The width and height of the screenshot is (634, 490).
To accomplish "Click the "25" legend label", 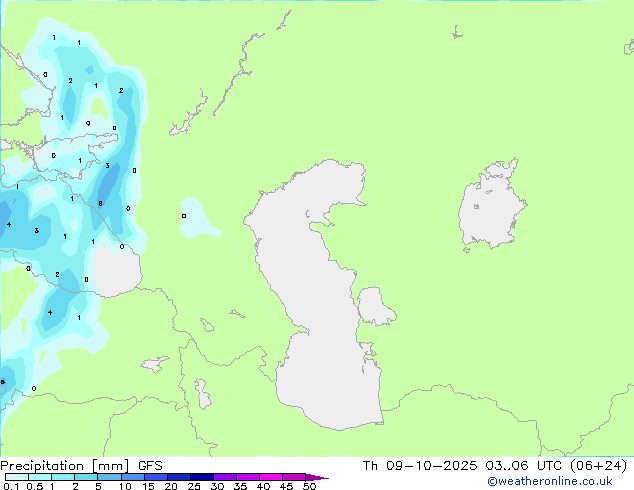I will pos(194,486).
